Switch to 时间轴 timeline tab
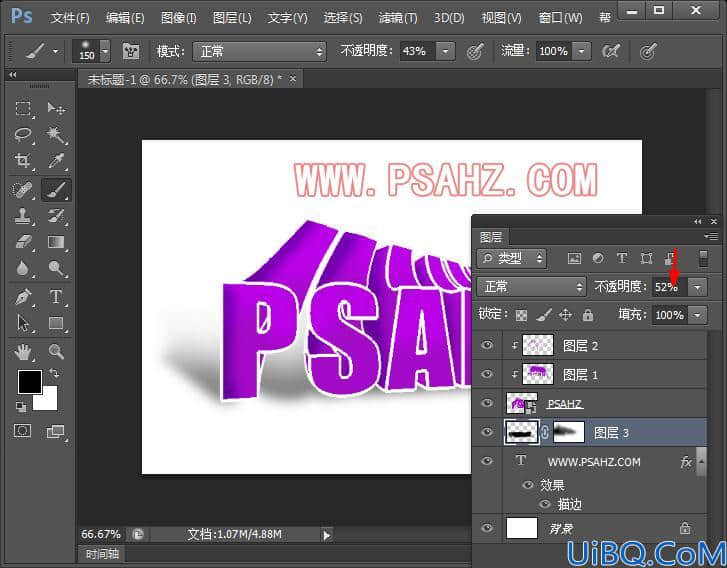 102,554
